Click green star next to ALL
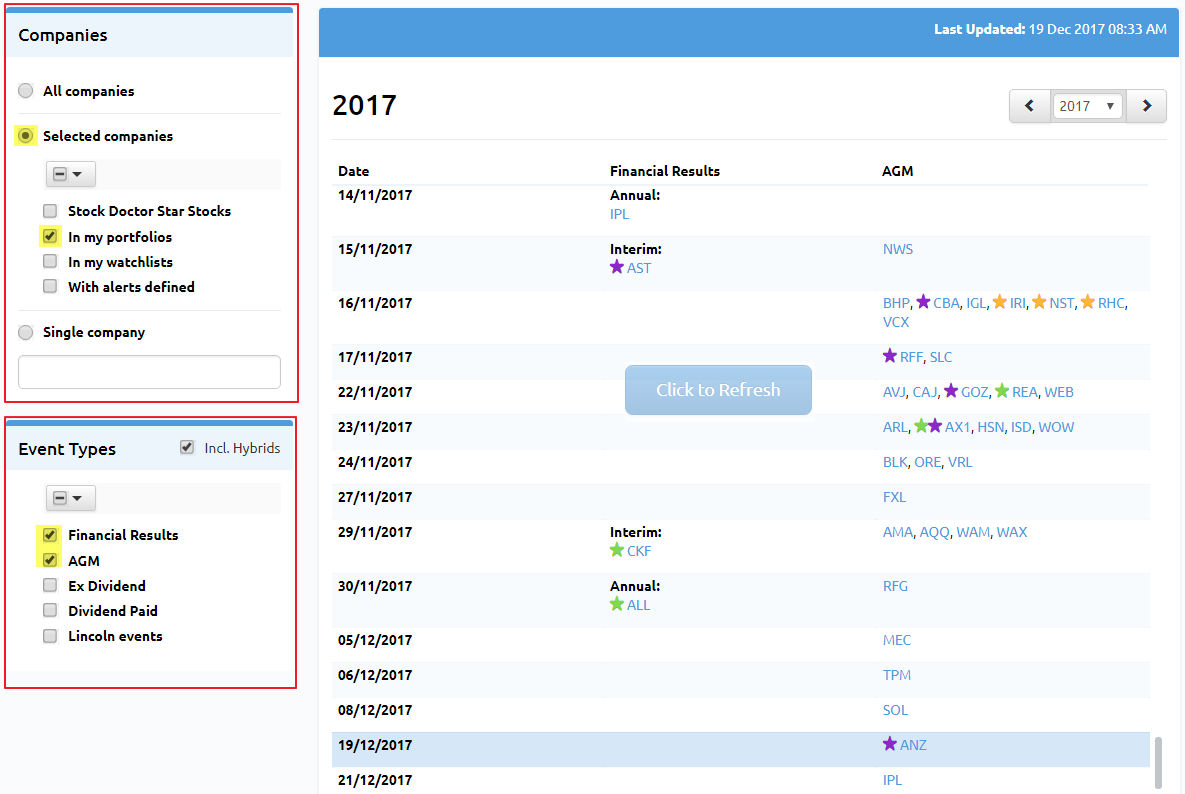 pos(617,604)
